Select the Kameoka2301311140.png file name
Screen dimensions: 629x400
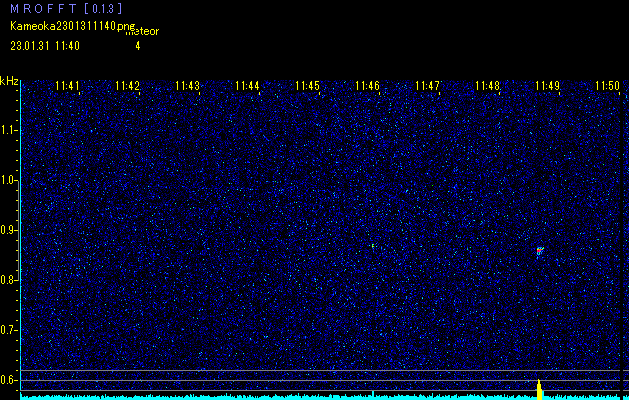[74, 26]
